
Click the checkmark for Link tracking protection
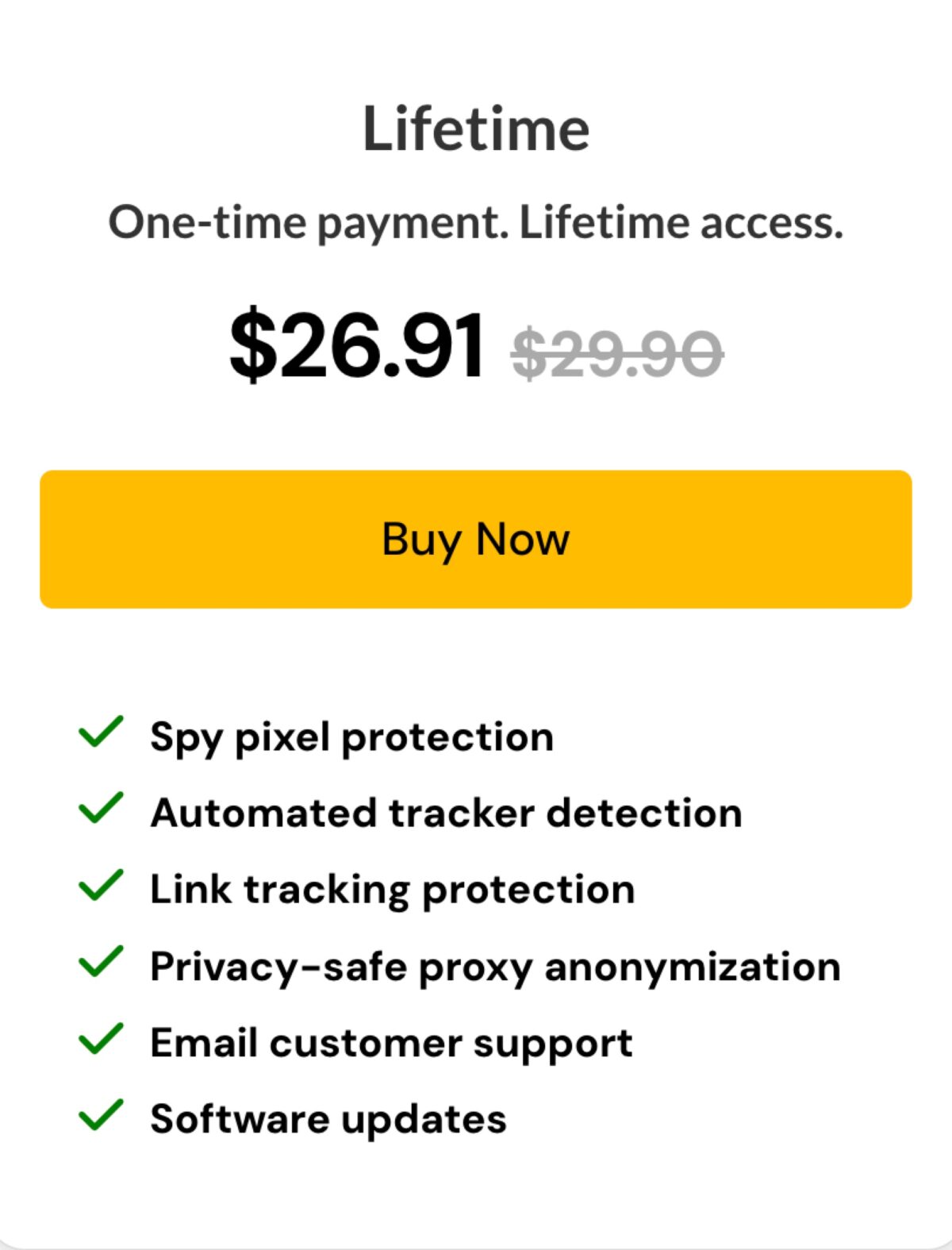[101, 885]
